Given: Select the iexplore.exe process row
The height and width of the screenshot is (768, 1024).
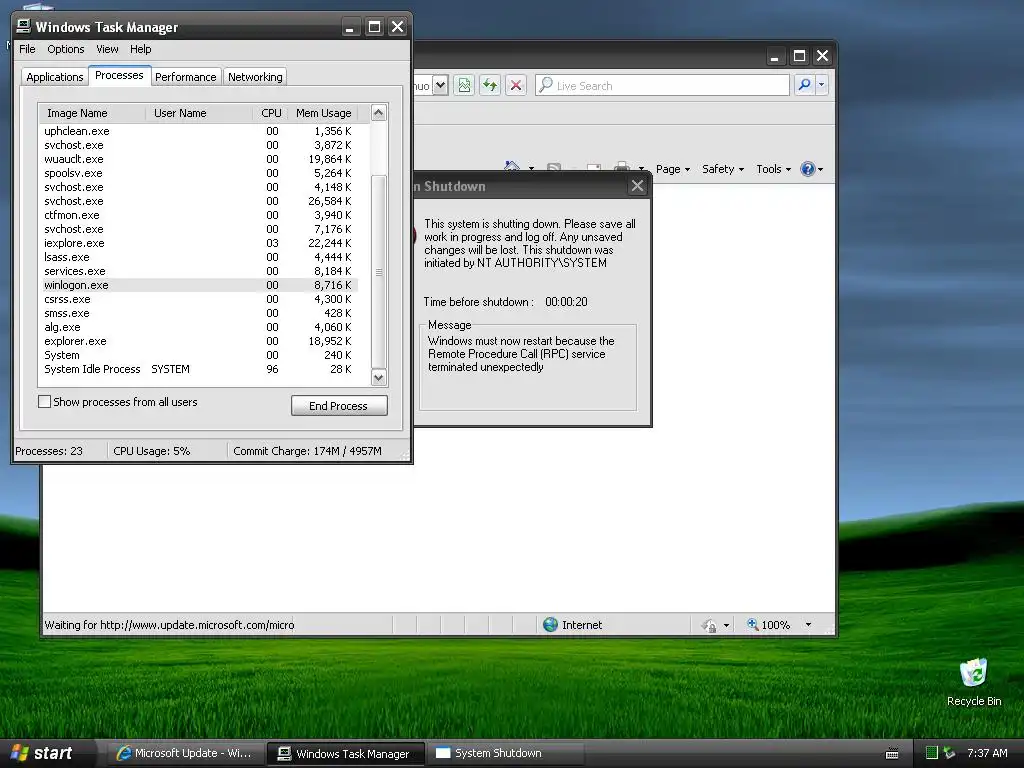Looking at the screenshot, I should tap(199, 243).
